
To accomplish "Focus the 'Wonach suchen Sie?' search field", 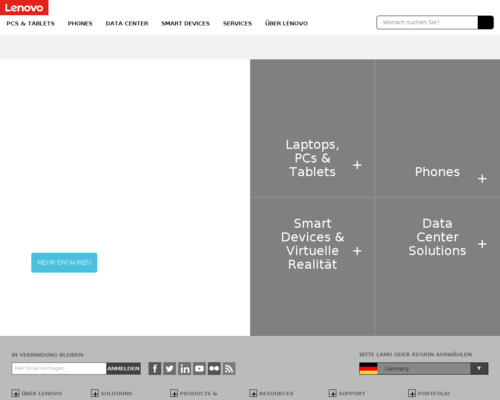I will click(427, 22).
